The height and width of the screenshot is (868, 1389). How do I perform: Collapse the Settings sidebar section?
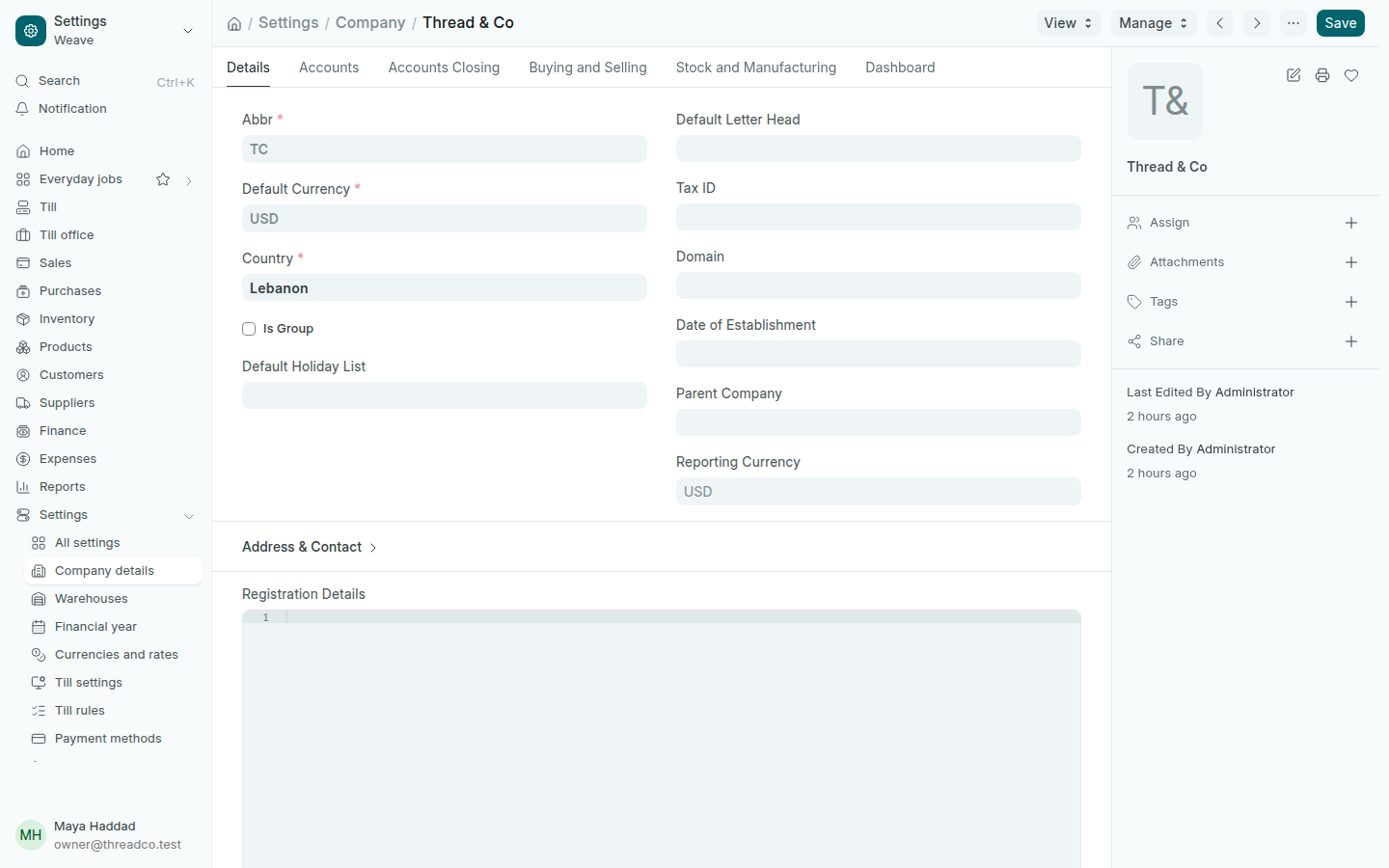(x=189, y=516)
